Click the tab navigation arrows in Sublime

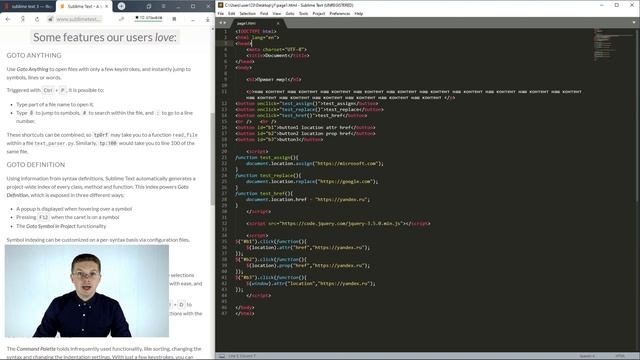222,23
